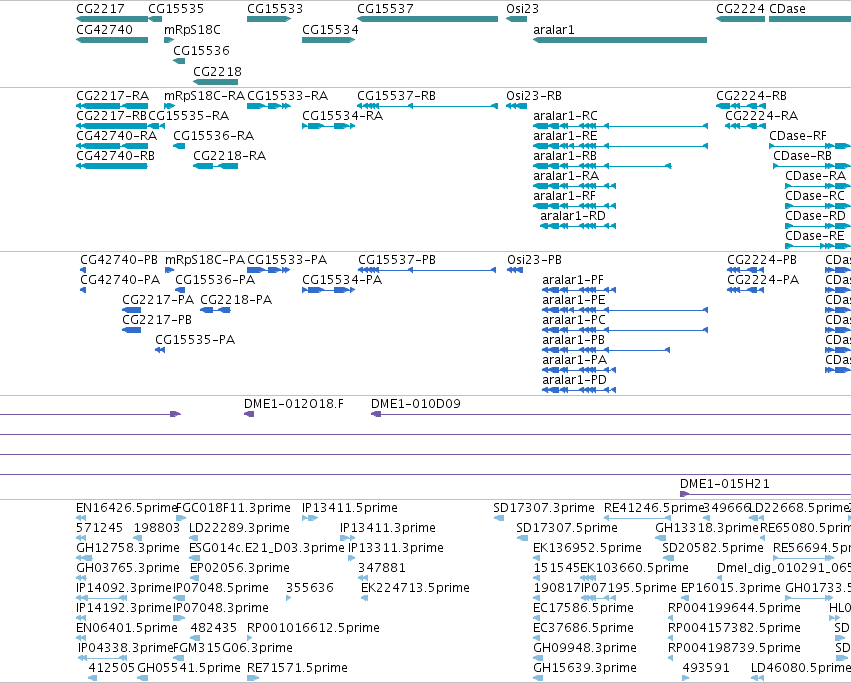Viewport: 851px width, 683px height.
Task: Select the CG15536 label text
Action: pos(201,50)
